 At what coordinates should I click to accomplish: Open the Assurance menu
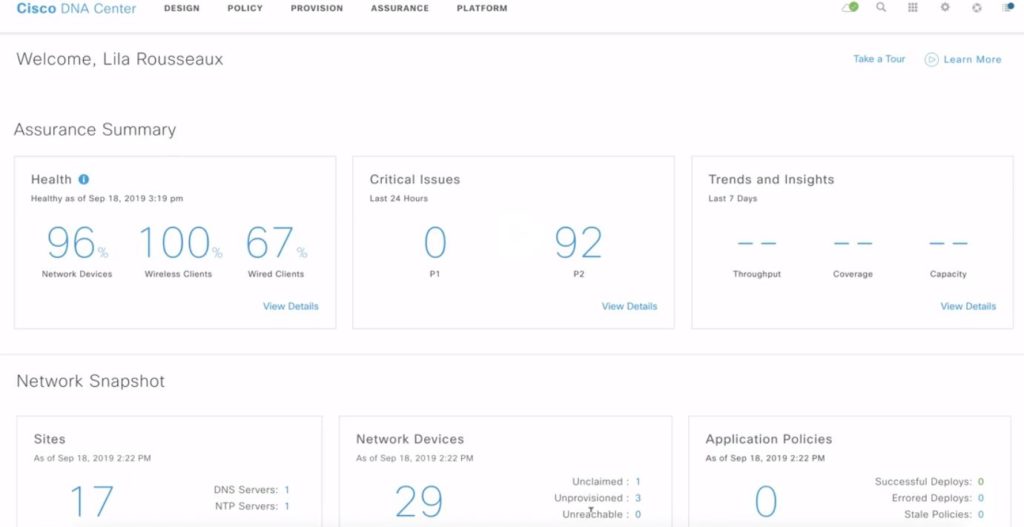pos(399,8)
